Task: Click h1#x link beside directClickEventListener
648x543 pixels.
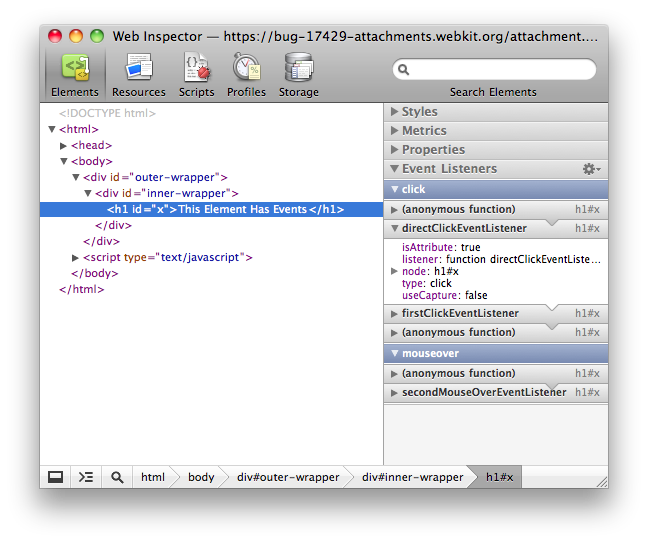Action: tap(587, 228)
